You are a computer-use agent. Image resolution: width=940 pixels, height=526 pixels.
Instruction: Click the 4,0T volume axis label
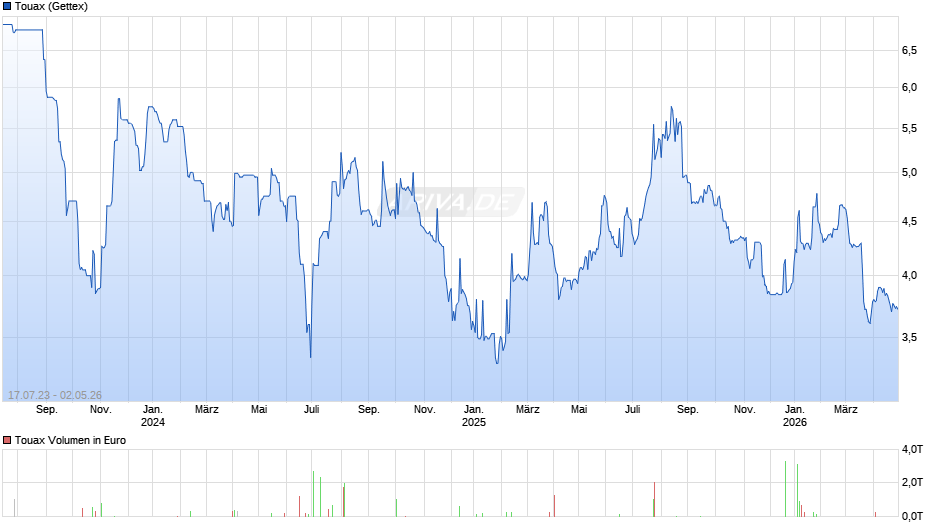click(x=912, y=449)
